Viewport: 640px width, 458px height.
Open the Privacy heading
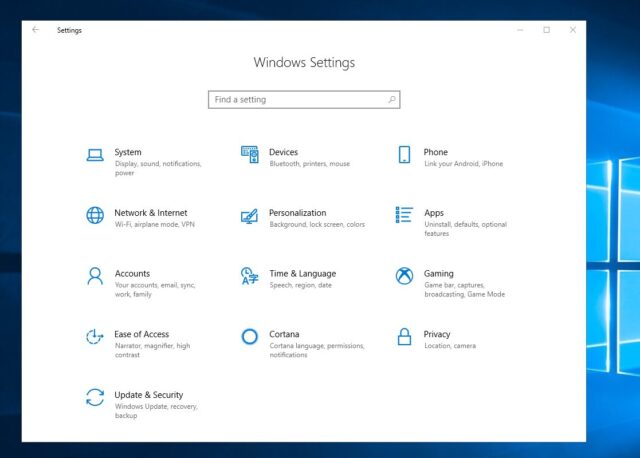point(437,334)
